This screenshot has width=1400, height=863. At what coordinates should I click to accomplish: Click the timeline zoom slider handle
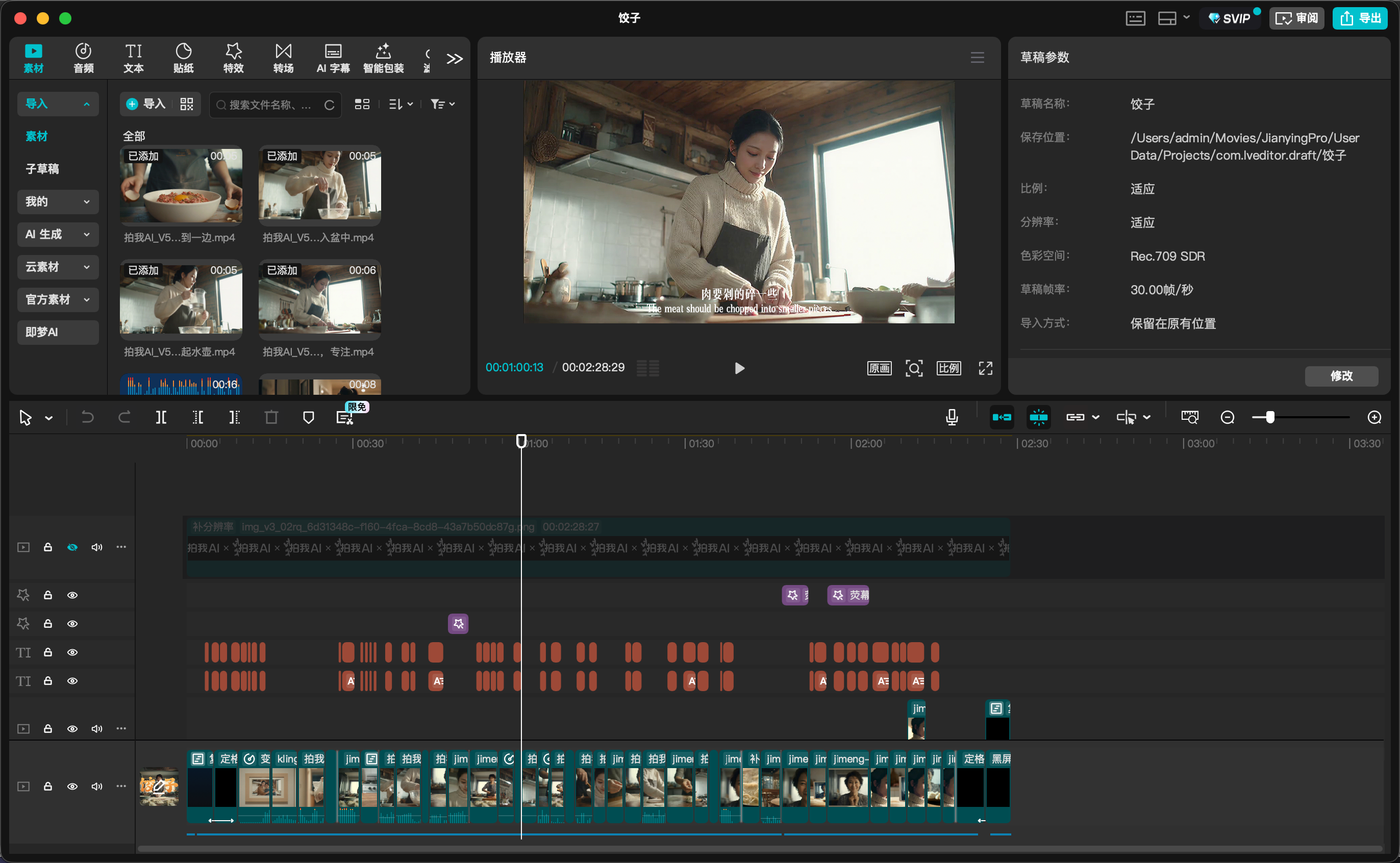click(1270, 417)
